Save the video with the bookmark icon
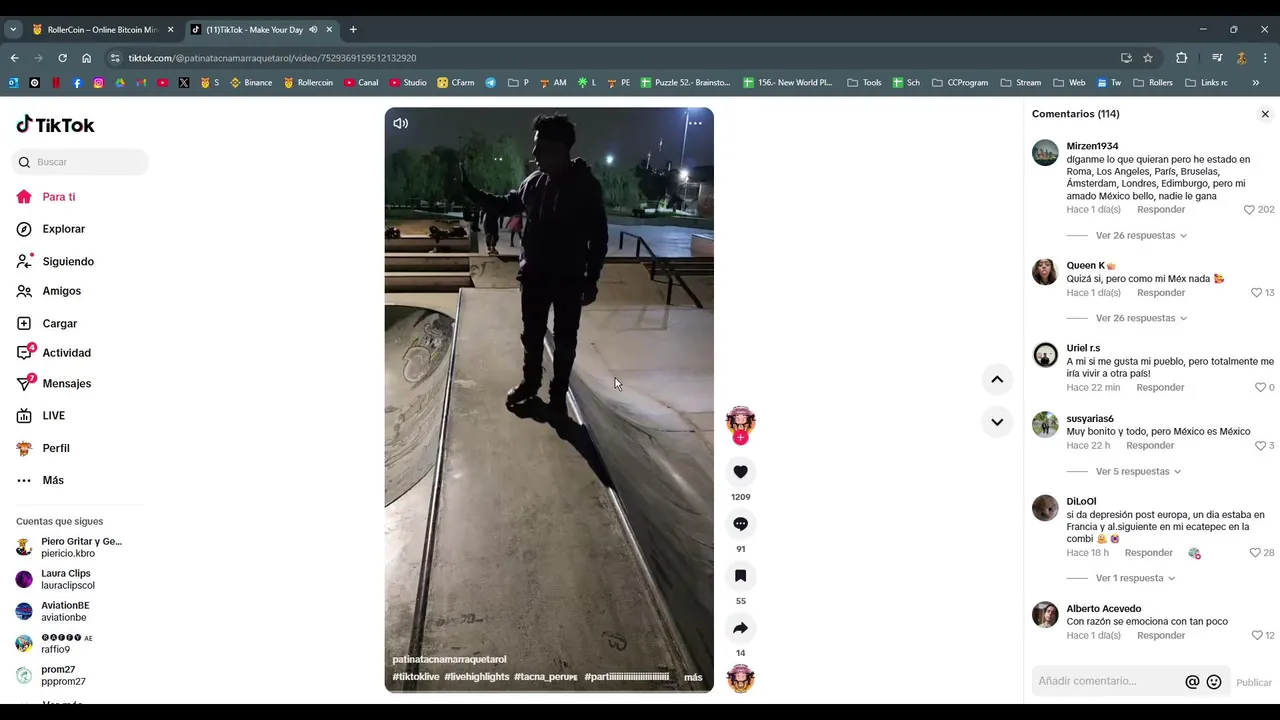This screenshot has height=720, width=1280. 740,576
